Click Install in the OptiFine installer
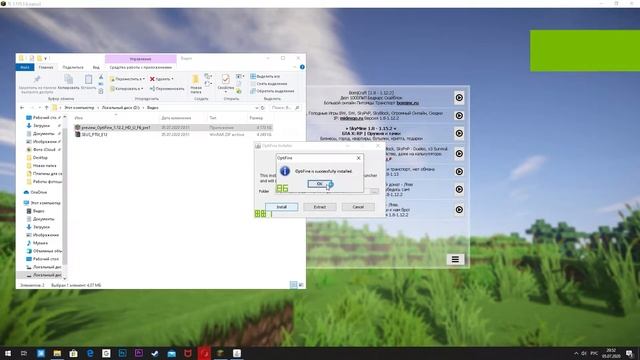 click(282, 207)
